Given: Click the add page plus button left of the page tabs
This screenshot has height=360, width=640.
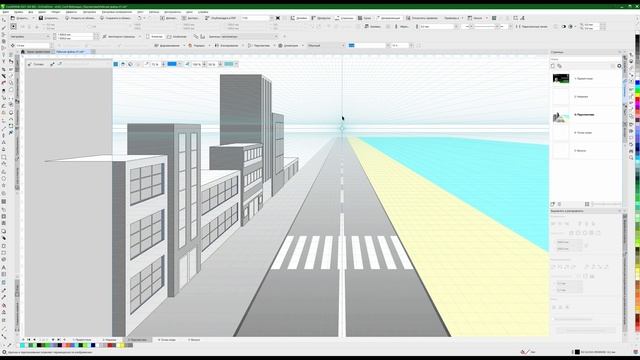Looking at the screenshot, I should click(x=64, y=340).
